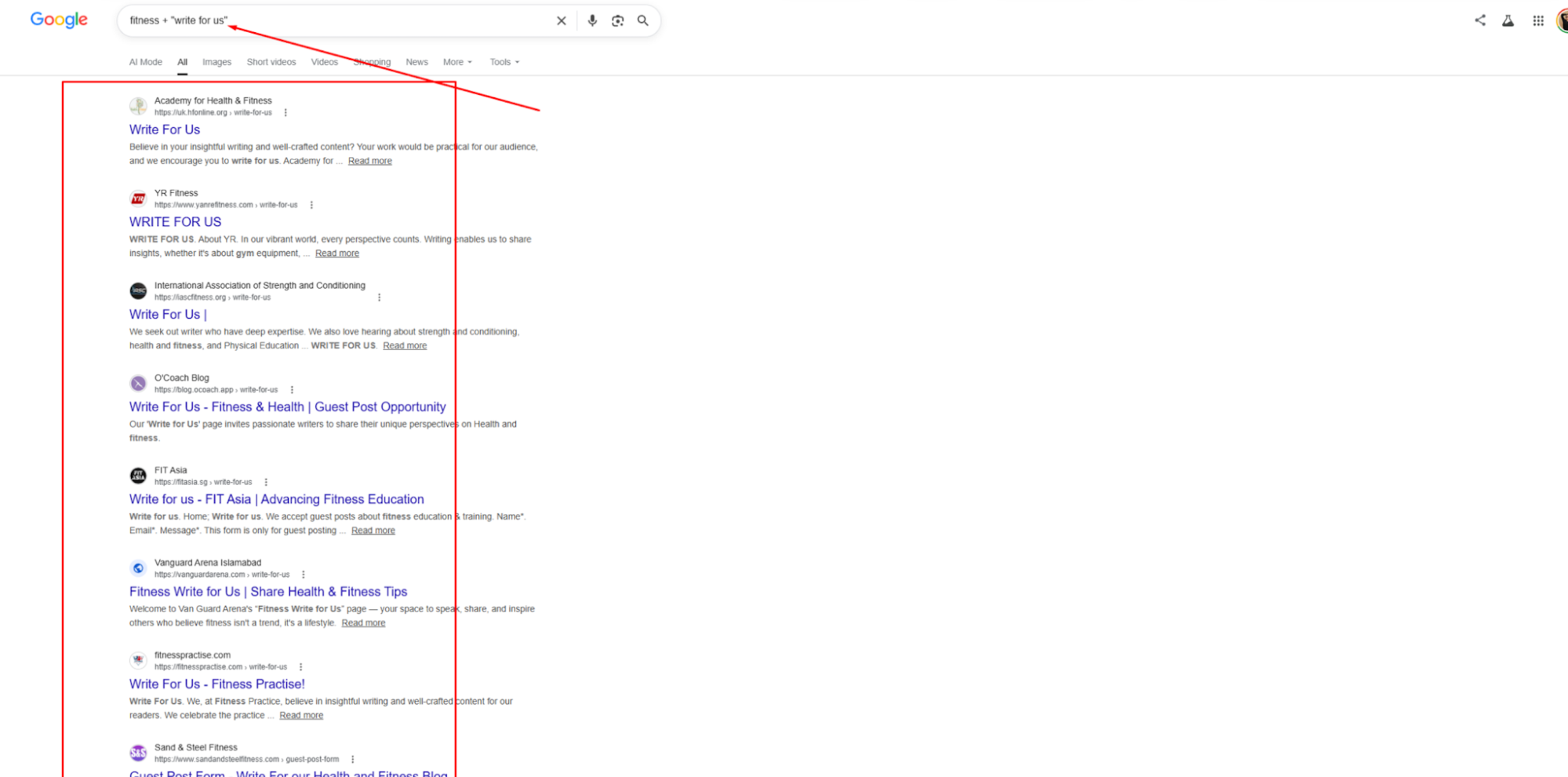Click Read more under FIT Asia snippet

[x=373, y=531]
